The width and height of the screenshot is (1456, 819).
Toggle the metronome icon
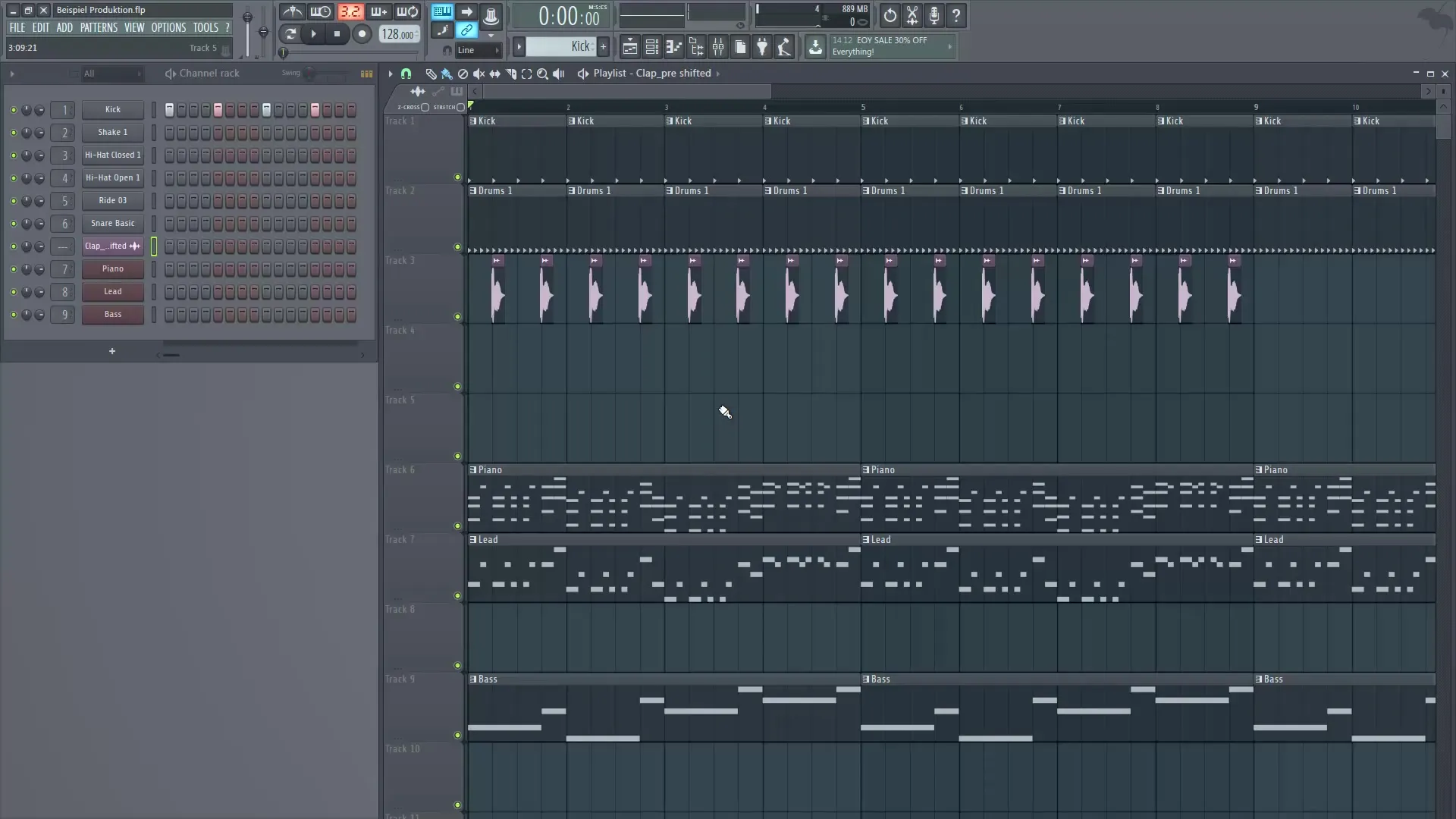tap(291, 11)
